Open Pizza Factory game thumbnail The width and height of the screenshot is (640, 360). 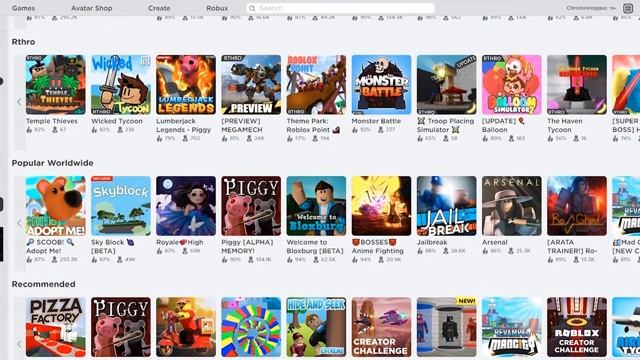(x=56, y=327)
